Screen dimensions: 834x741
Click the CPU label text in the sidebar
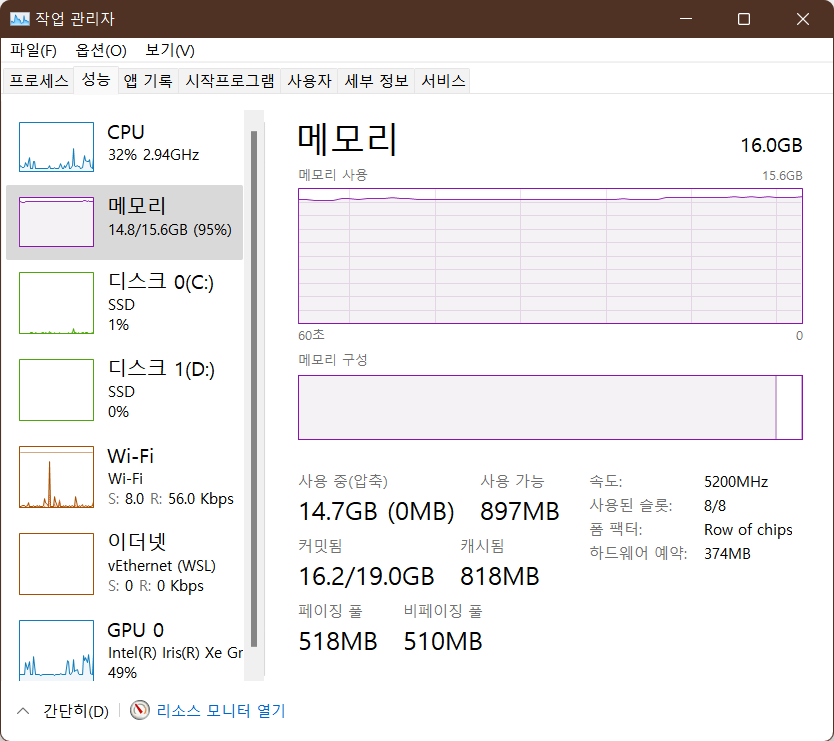coord(126,132)
